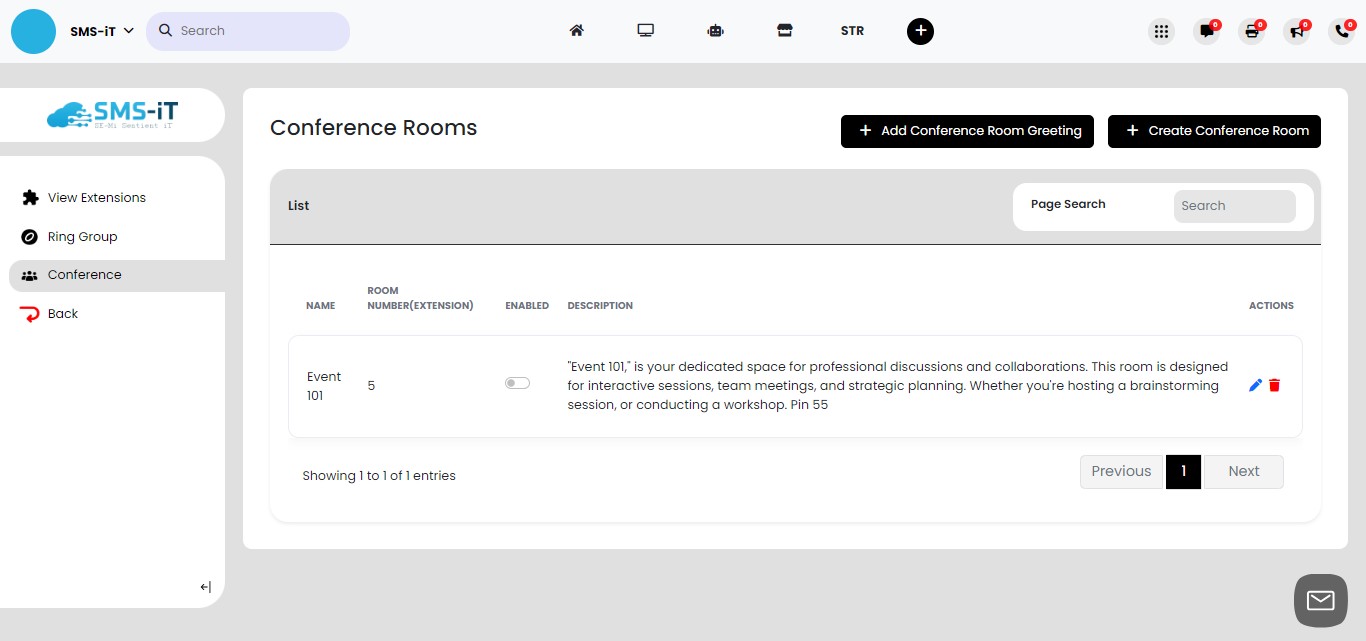Click Add Conference Room Greeting
Screen dimensions: 1366x641
click(x=966, y=131)
